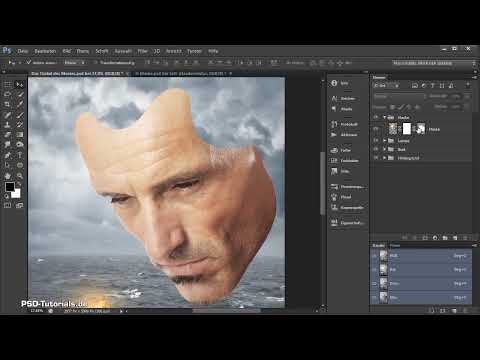Open the Filter menu
Viewport: 480px width, 360px height.
[142, 51]
